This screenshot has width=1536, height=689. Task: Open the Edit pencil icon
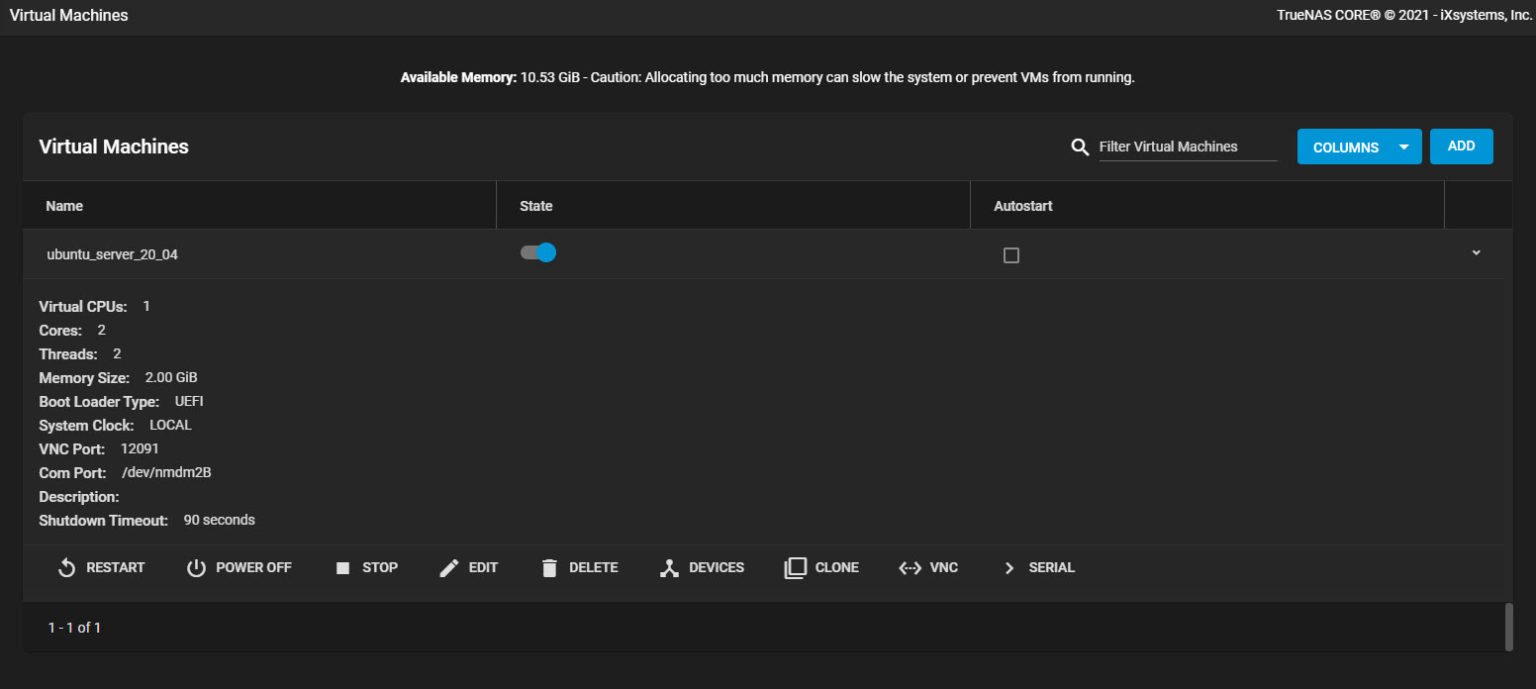coord(449,567)
